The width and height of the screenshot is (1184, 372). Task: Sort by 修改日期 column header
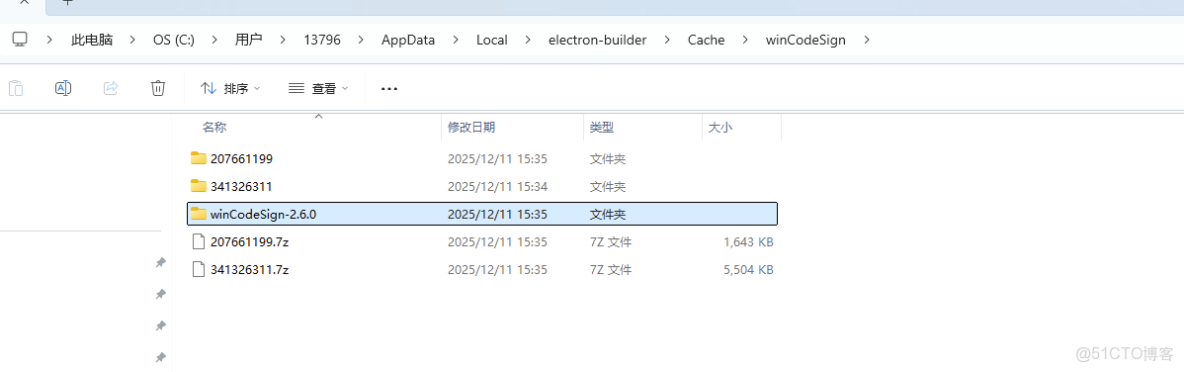[471, 128]
